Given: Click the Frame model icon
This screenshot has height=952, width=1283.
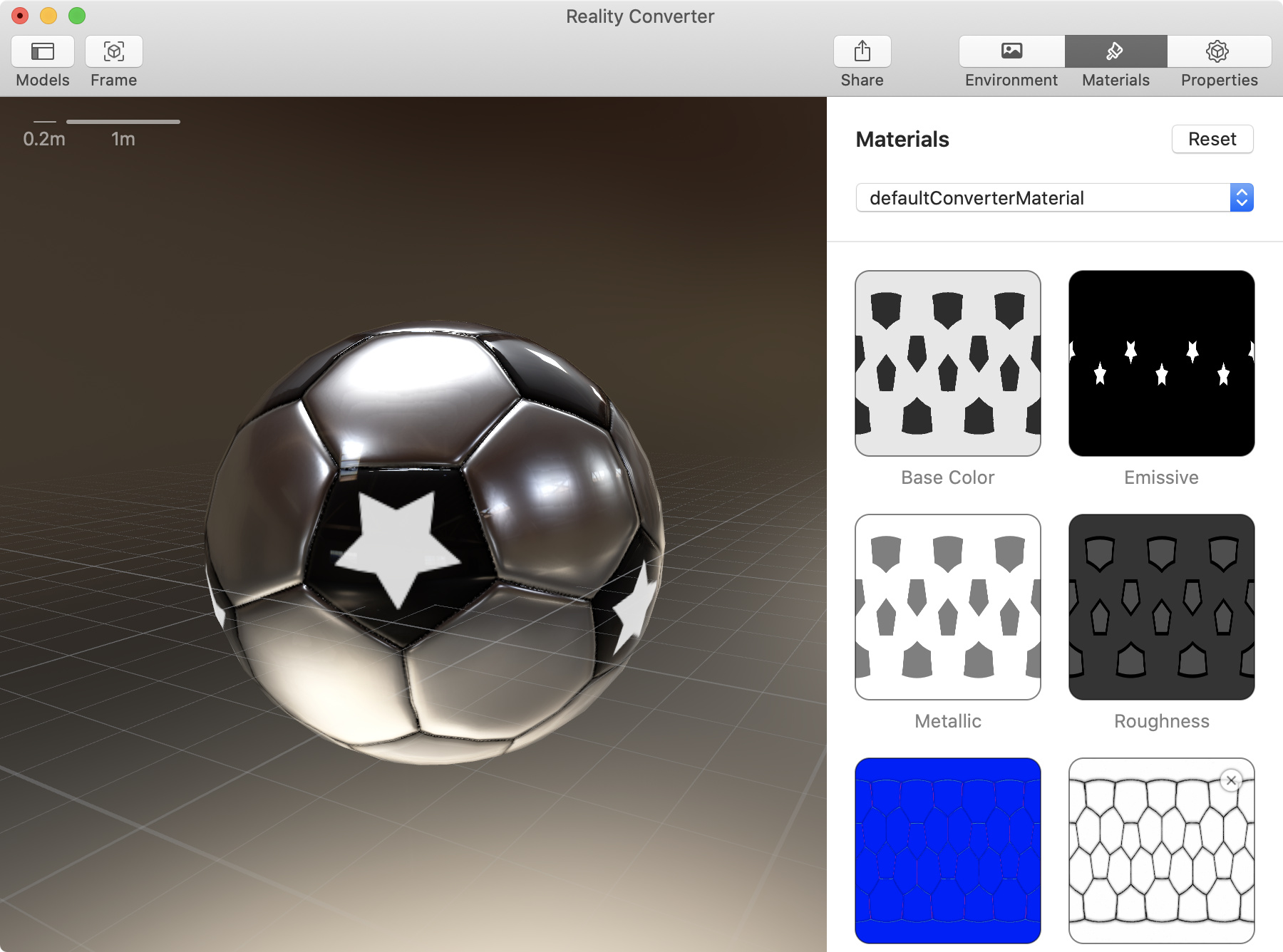Looking at the screenshot, I should point(114,51).
